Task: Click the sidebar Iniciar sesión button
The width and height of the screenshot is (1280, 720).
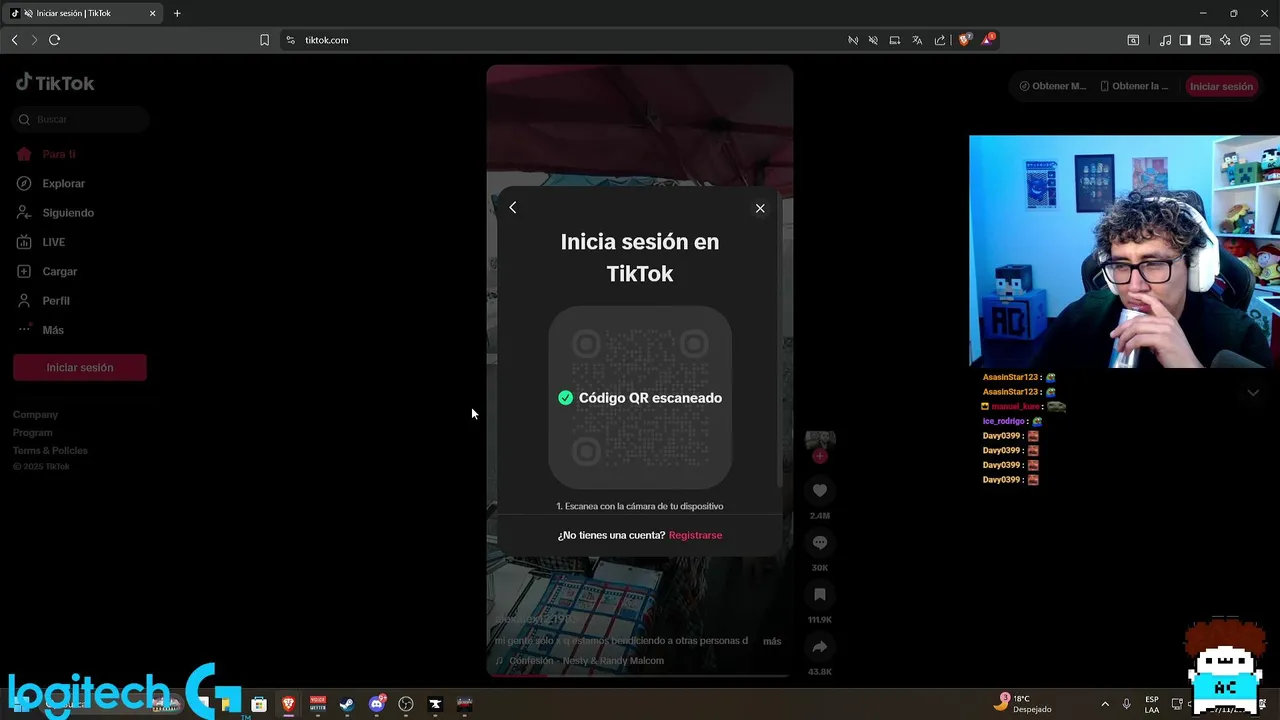Action: coord(80,367)
